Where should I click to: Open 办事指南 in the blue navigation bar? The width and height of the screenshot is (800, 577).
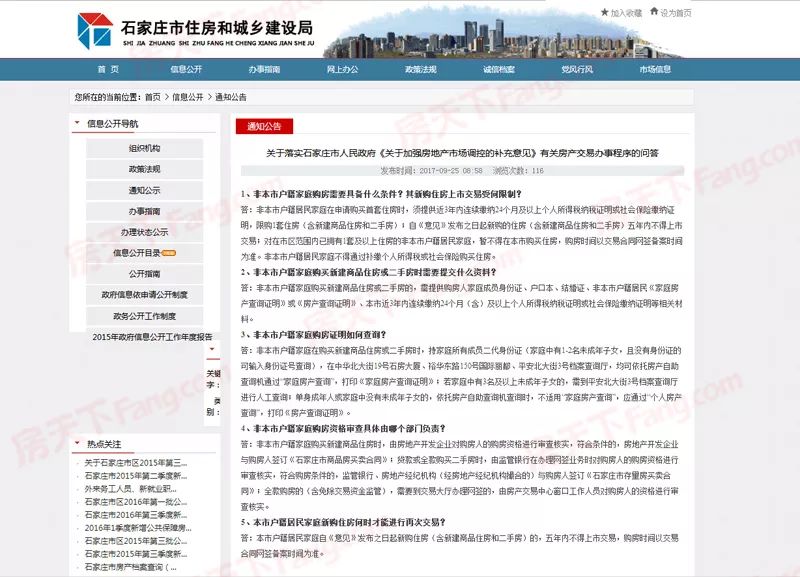(x=264, y=69)
